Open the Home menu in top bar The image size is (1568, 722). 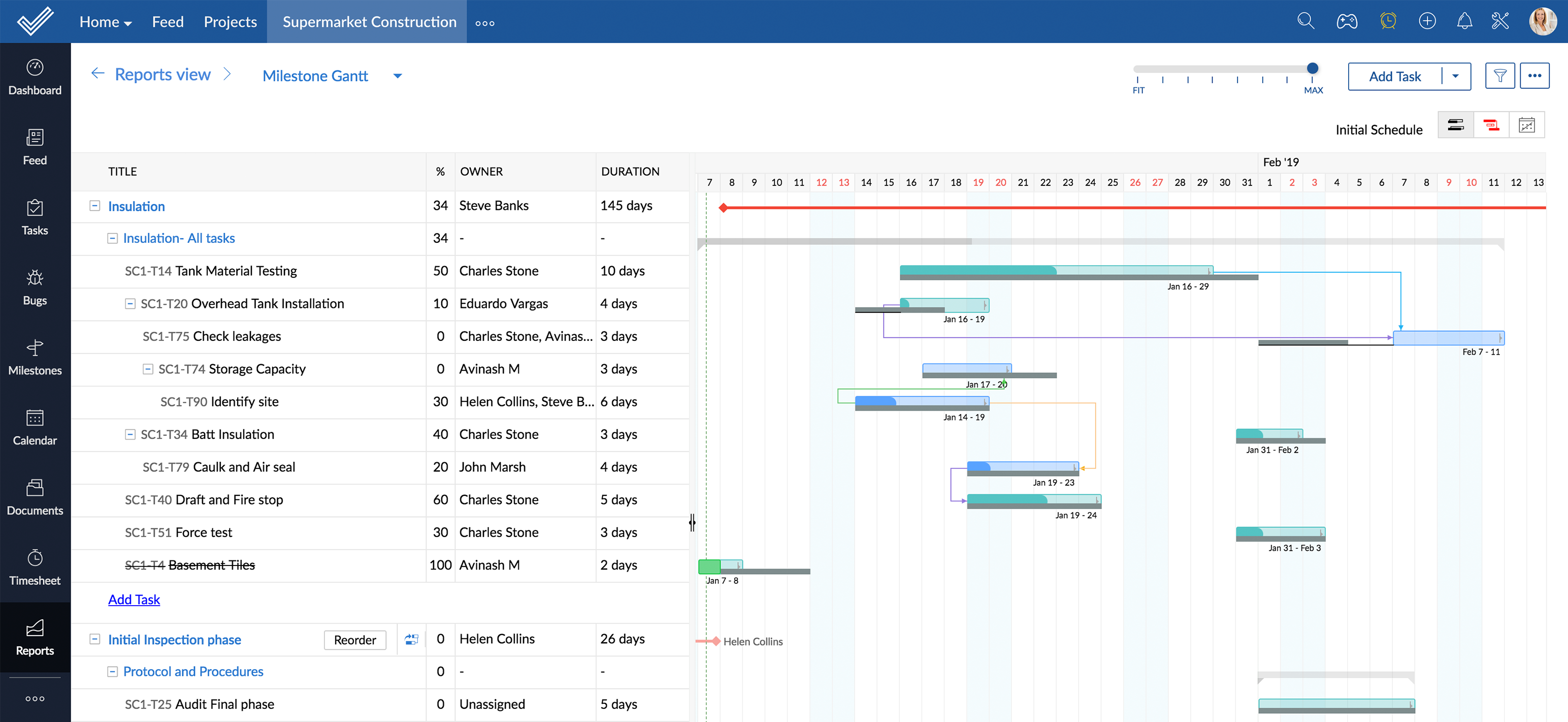[105, 22]
